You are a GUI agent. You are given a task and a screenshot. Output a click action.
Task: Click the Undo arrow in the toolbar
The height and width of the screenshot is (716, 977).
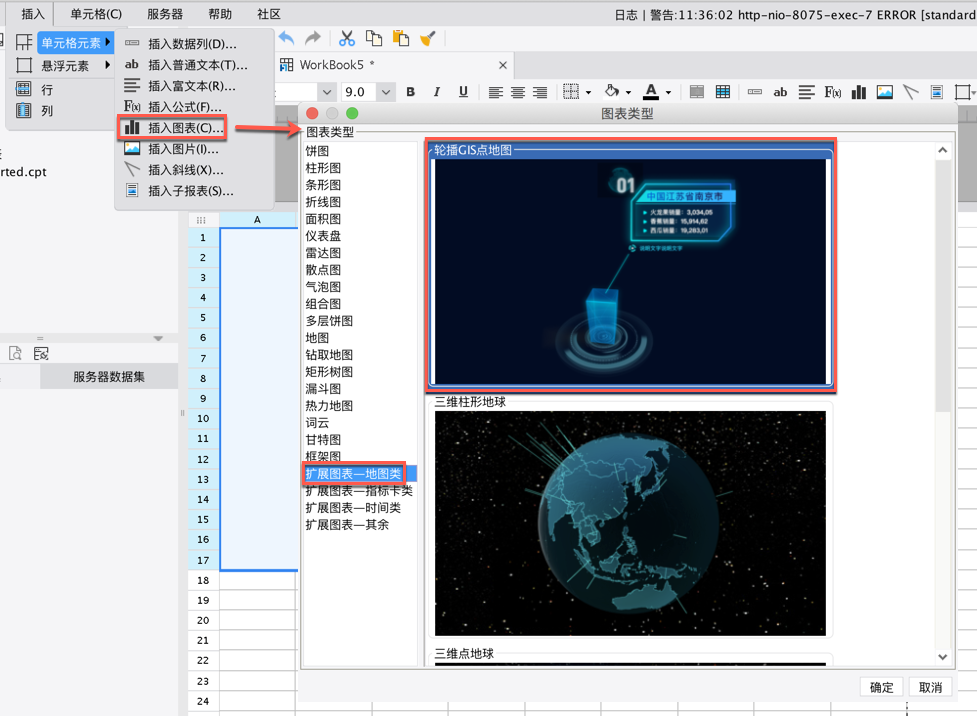tap(287, 38)
